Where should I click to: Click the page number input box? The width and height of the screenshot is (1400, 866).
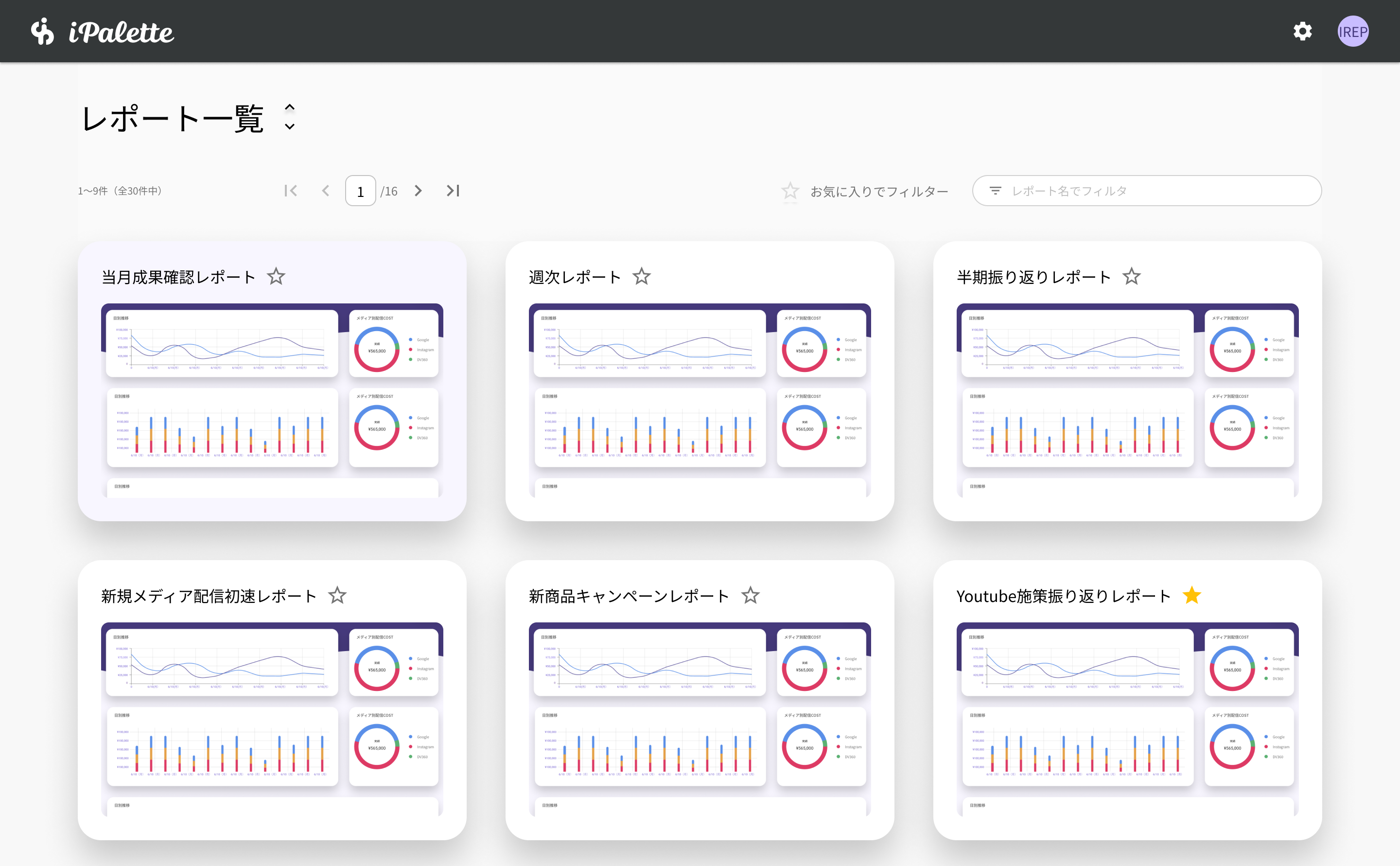tap(360, 191)
